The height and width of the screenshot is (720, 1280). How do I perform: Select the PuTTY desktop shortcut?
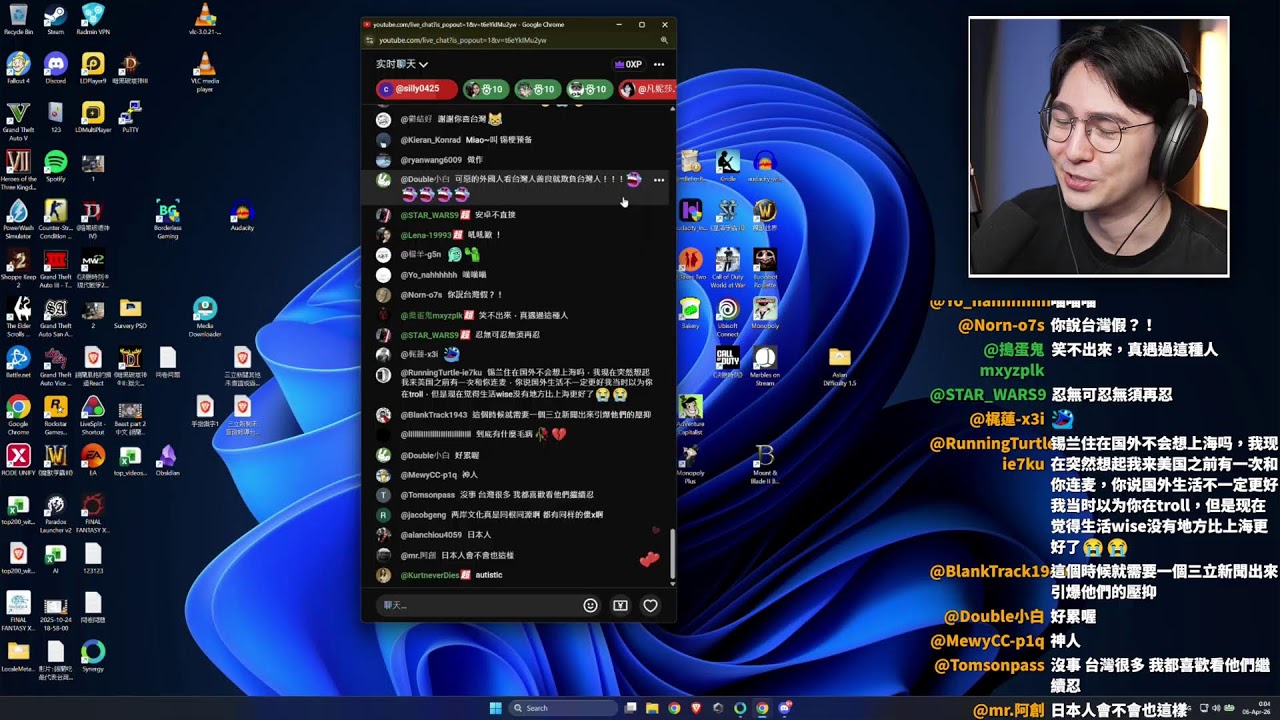point(130,117)
